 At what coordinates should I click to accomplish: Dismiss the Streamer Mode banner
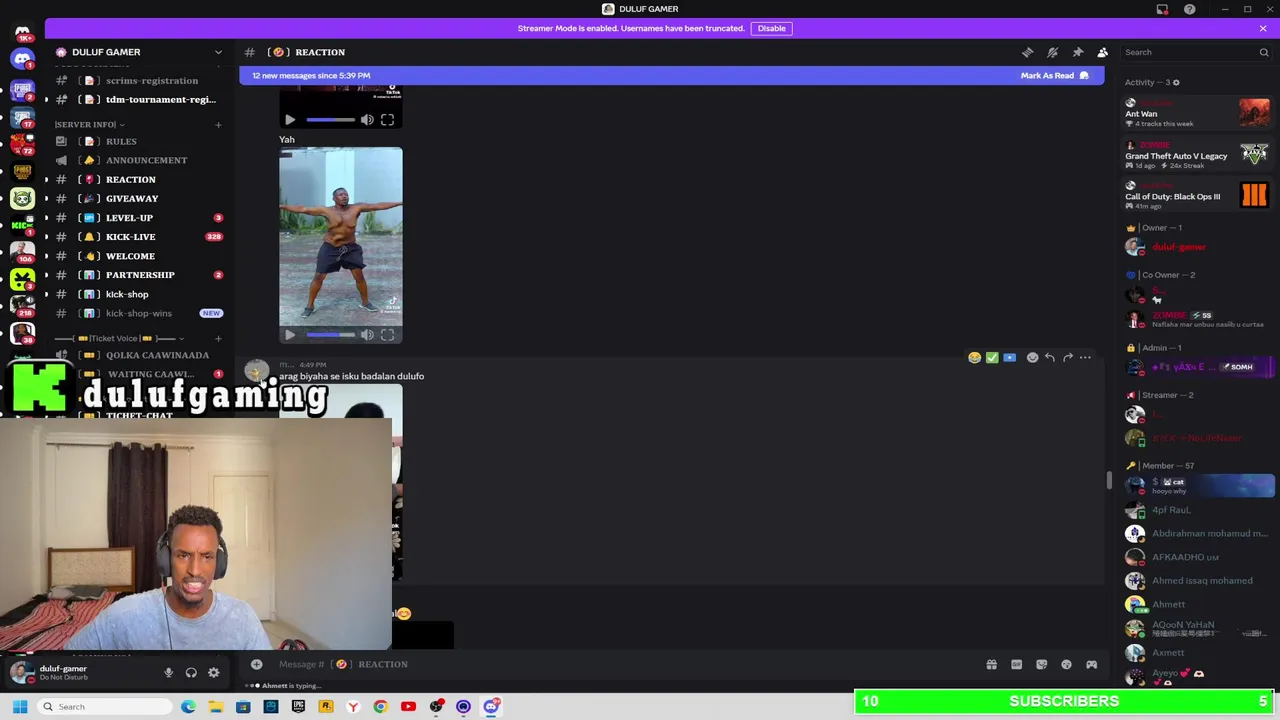[1263, 28]
